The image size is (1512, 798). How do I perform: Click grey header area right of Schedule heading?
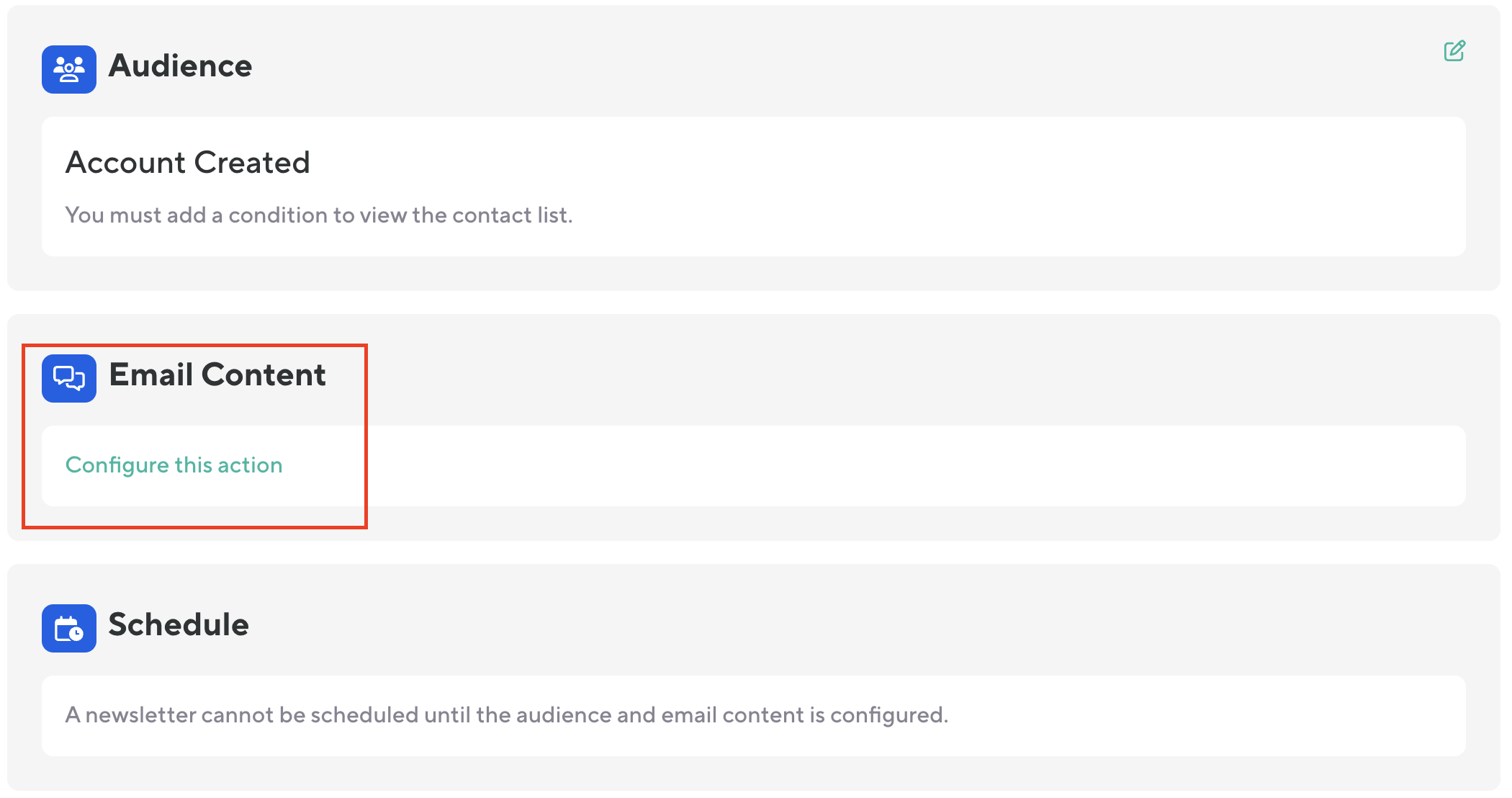pos(864,625)
